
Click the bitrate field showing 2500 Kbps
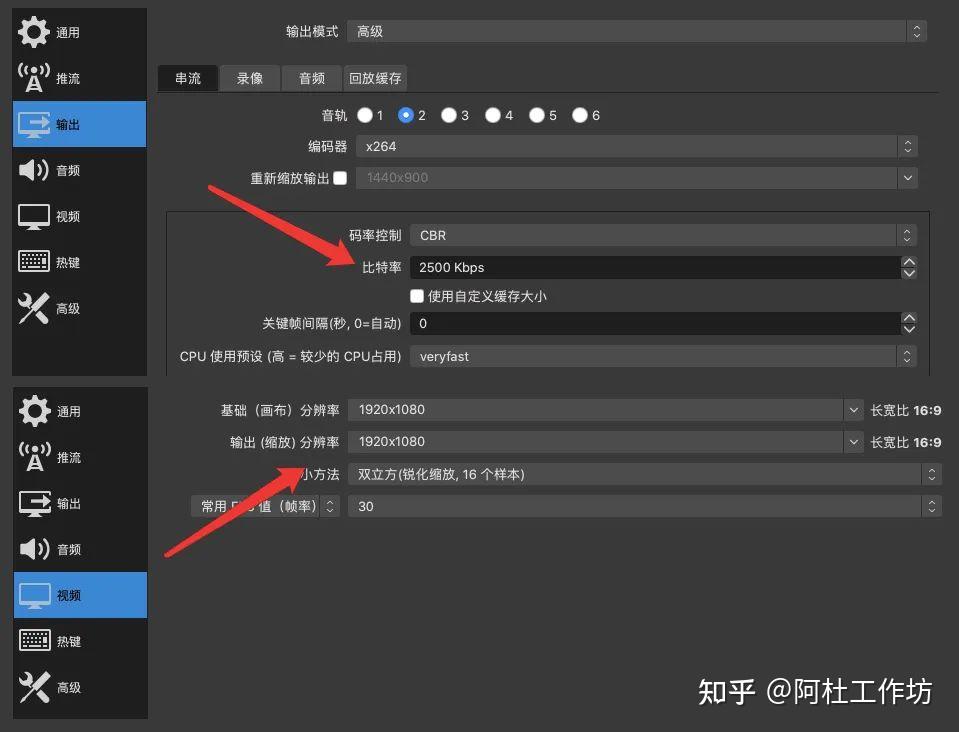pos(655,267)
